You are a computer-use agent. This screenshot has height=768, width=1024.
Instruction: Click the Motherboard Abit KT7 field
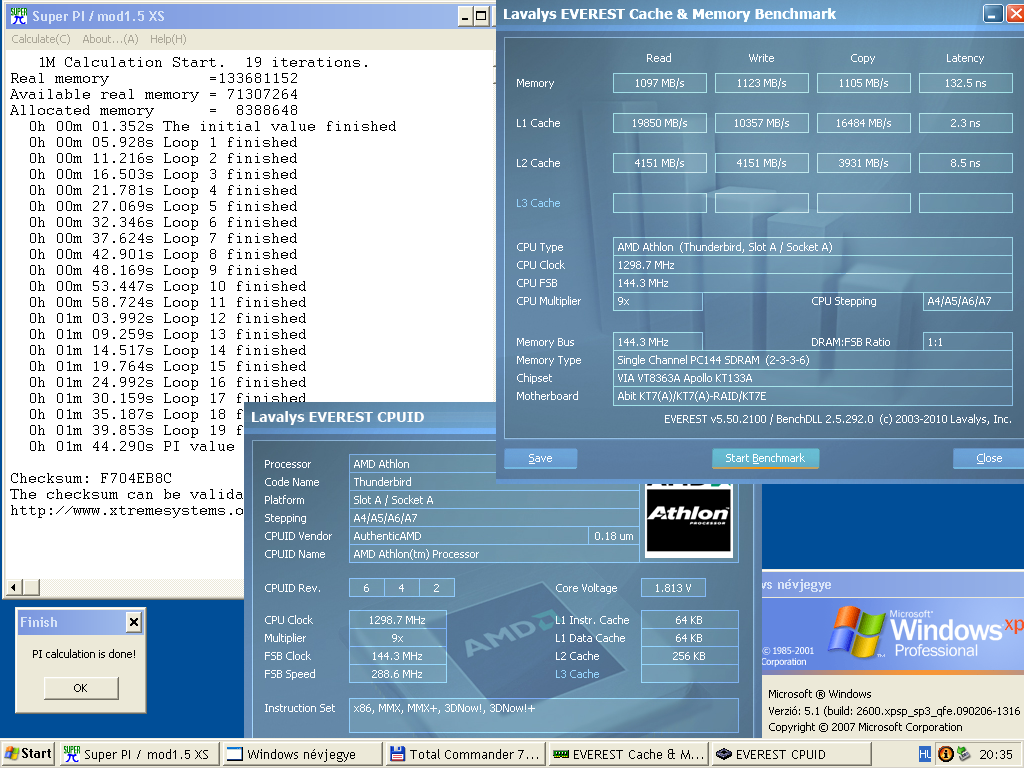coord(812,396)
